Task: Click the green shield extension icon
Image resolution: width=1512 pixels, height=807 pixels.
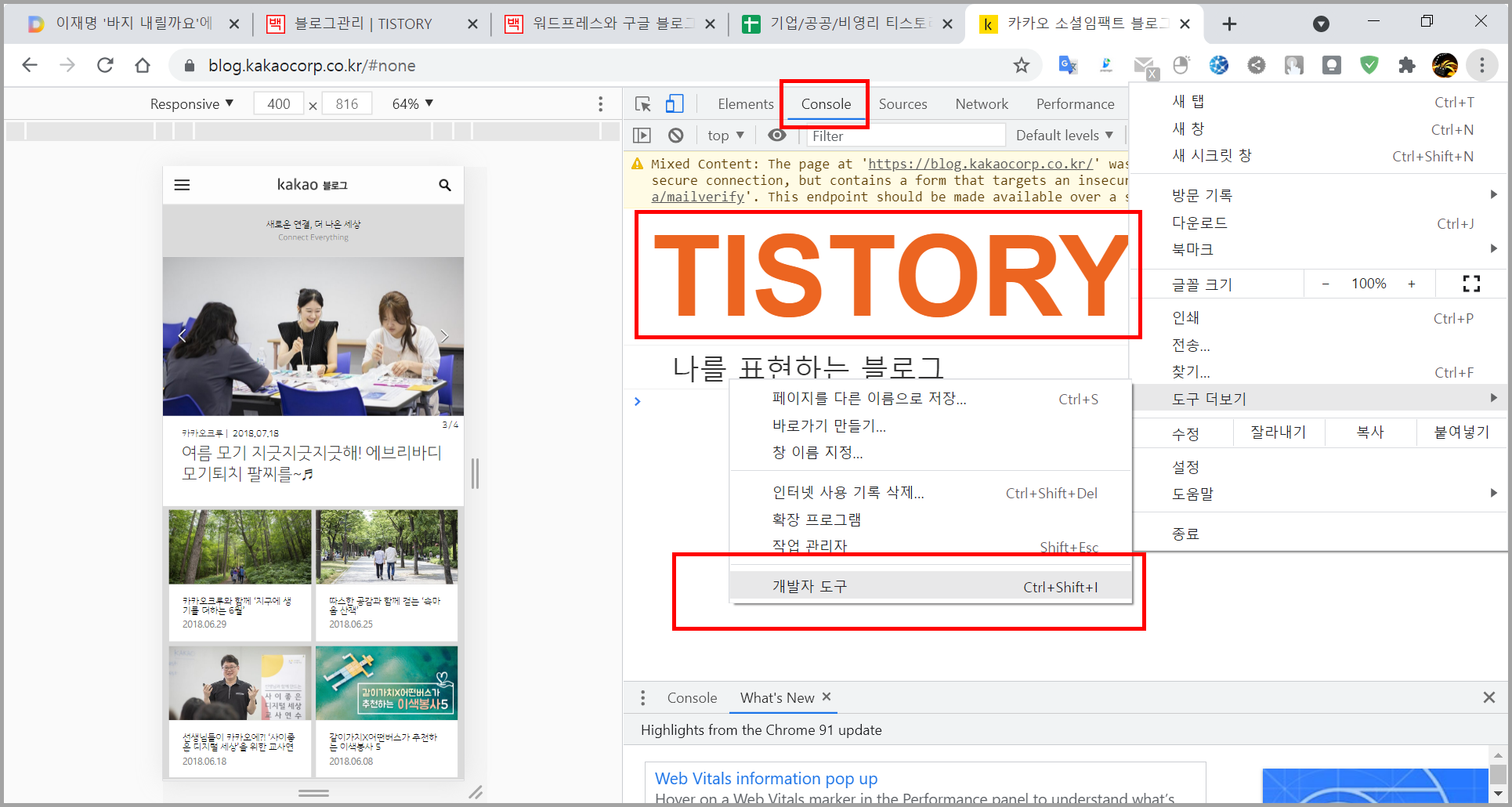Action: pyautogui.click(x=1369, y=65)
